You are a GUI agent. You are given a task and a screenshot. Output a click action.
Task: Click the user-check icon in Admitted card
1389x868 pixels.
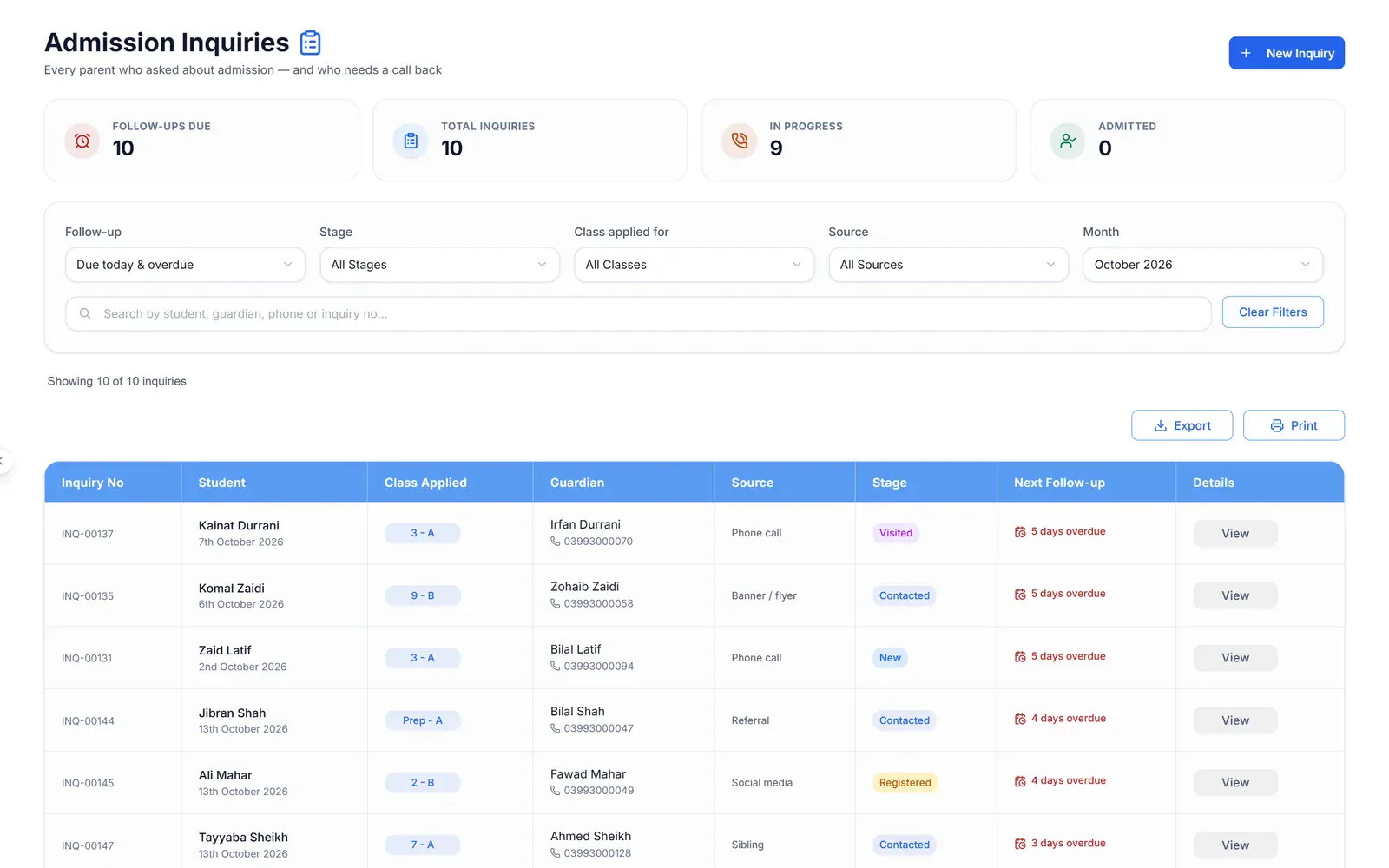click(x=1068, y=141)
